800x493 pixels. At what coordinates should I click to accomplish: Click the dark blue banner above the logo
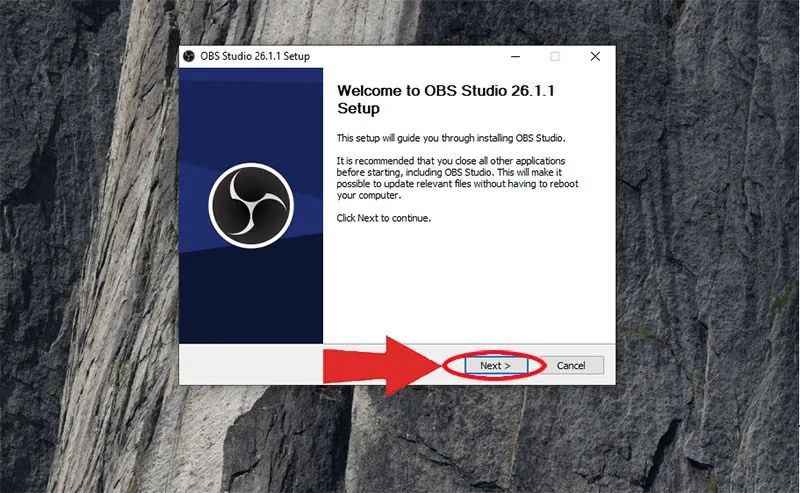click(x=250, y=110)
